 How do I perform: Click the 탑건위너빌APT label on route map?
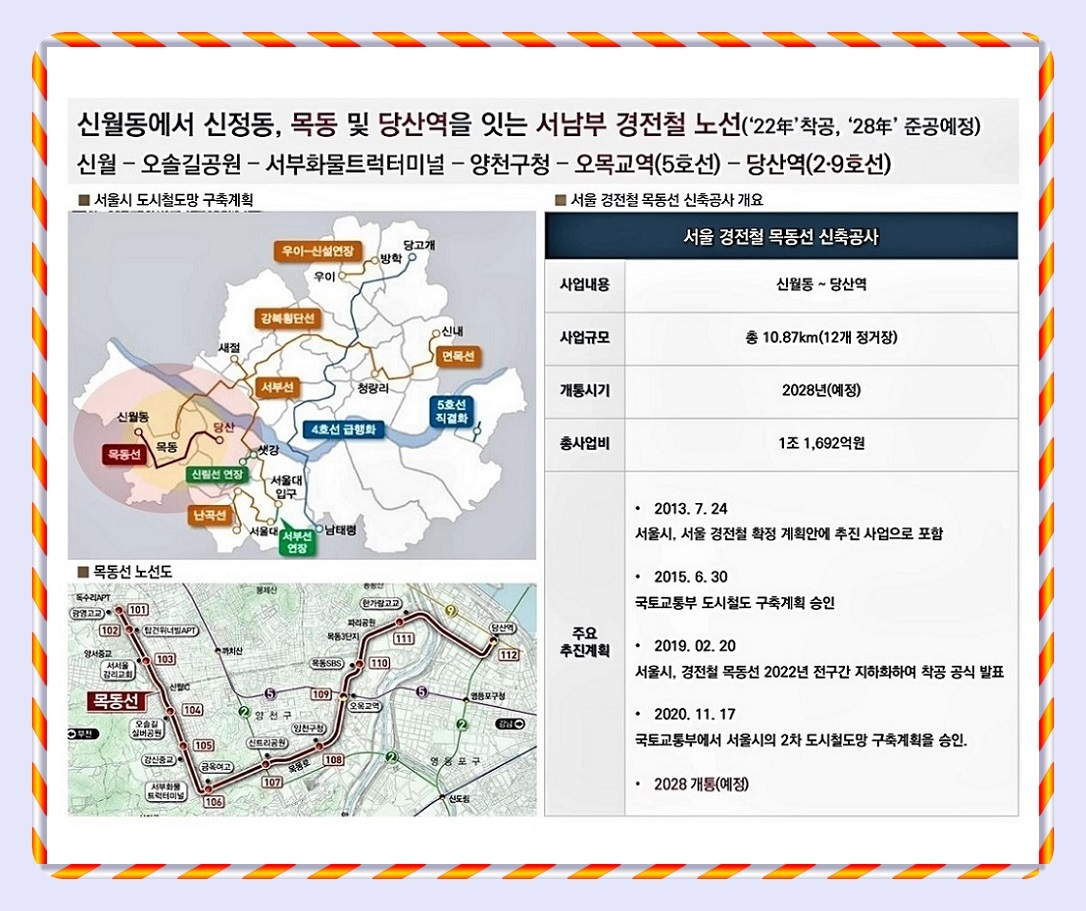click(x=170, y=630)
